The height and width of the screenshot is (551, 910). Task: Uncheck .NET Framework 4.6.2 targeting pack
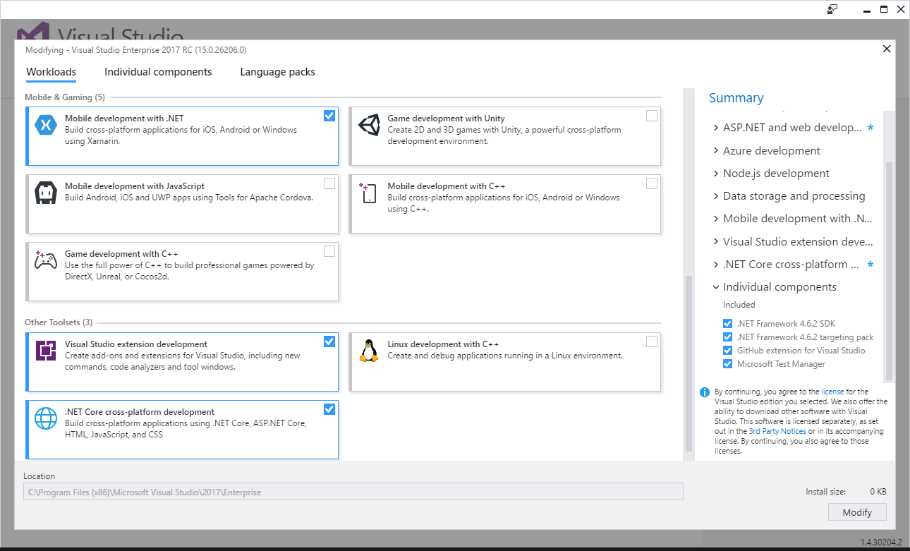tap(727, 337)
